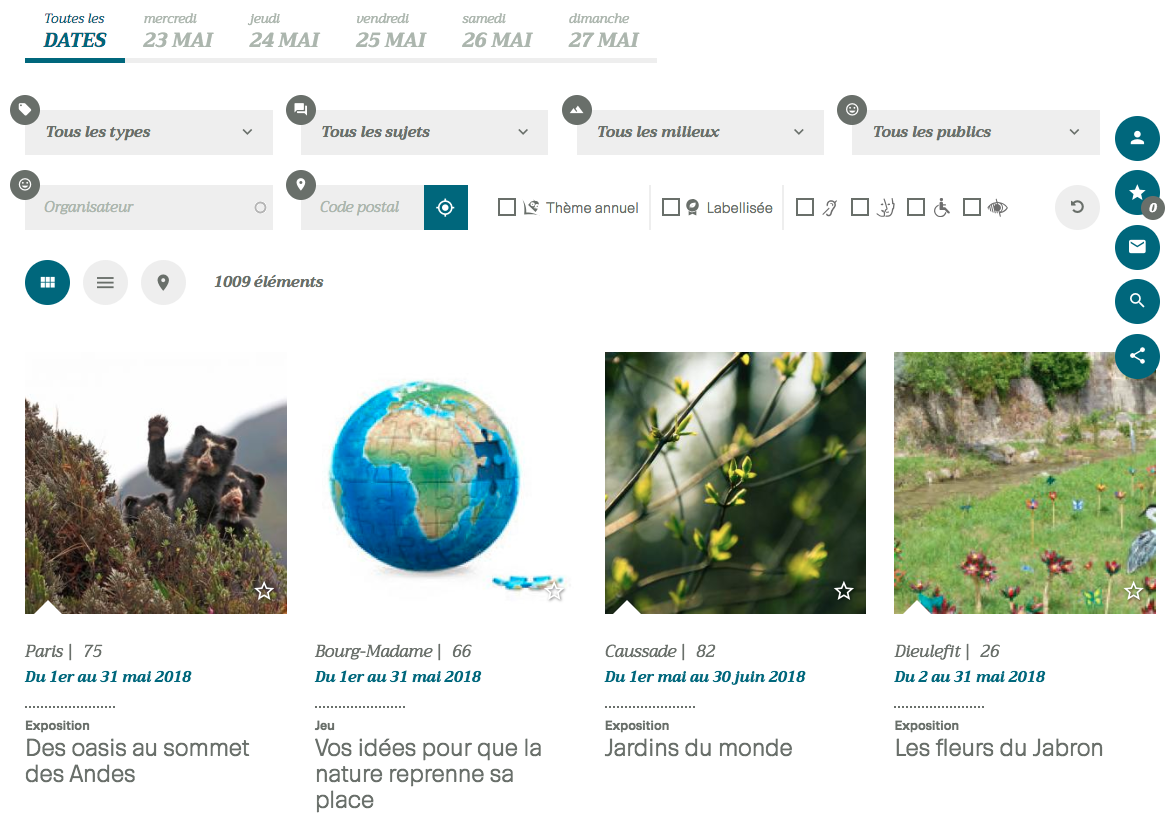Click the Caussade | 82 location text
The height and width of the screenshot is (814, 1170).
point(660,651)
